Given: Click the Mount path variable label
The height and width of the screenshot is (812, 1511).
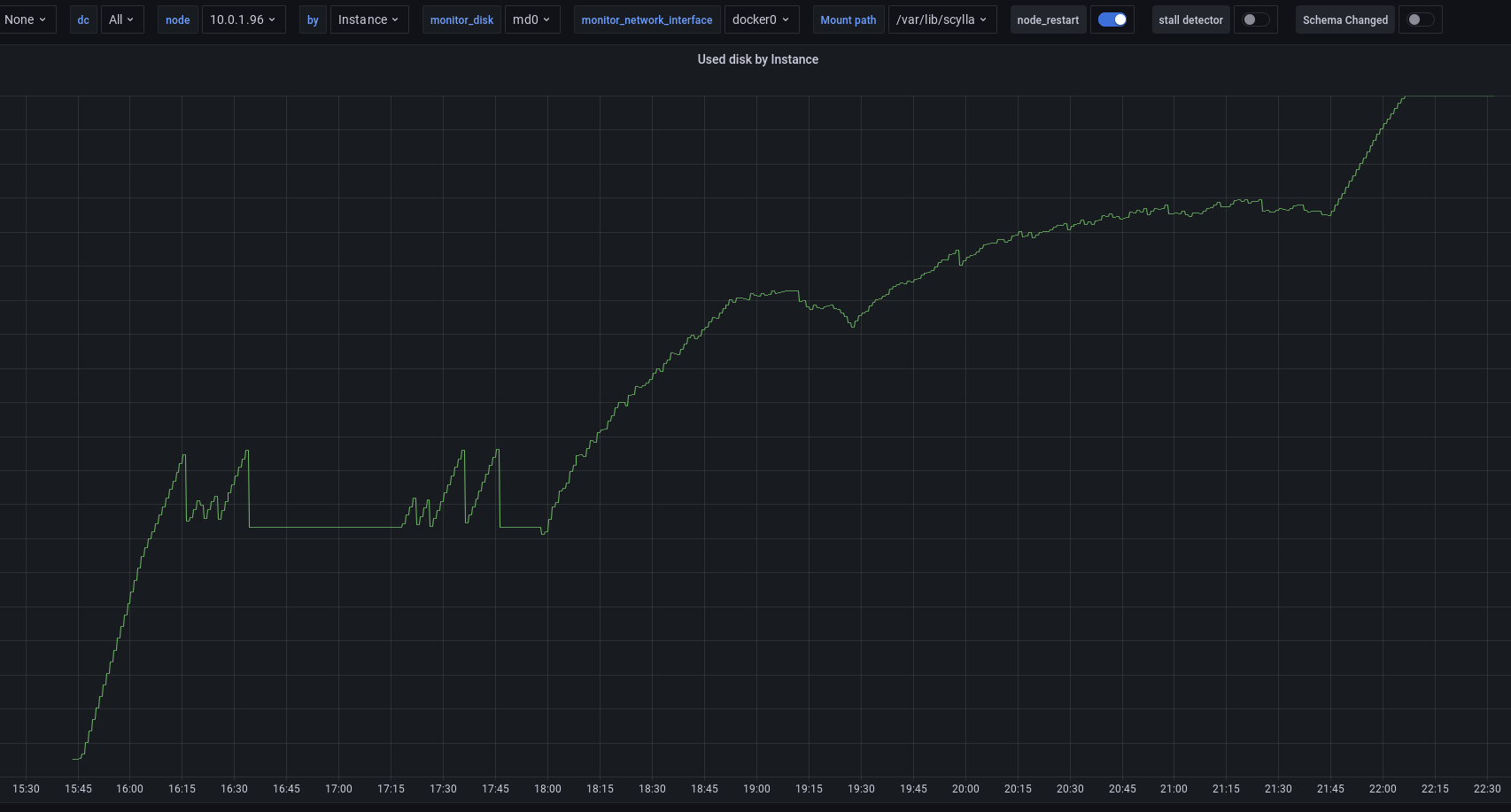Looking at the screenshot, I should pos(848,19).
